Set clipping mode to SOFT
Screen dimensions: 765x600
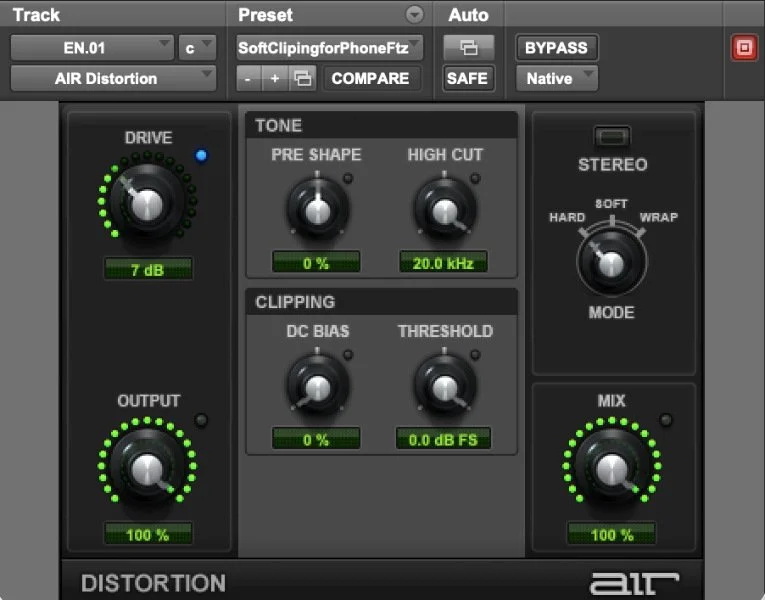click(x=611, y=204)
